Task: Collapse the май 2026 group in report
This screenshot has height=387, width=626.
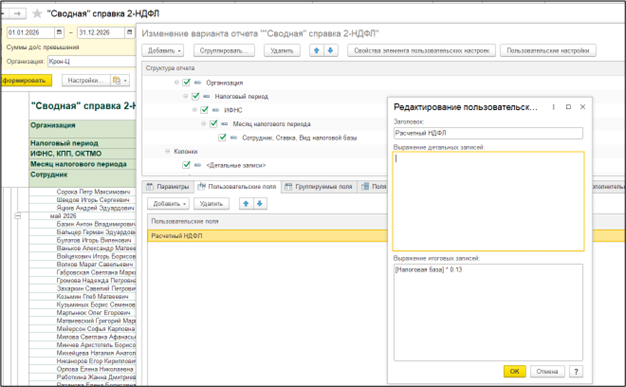Action: point(18,216)
